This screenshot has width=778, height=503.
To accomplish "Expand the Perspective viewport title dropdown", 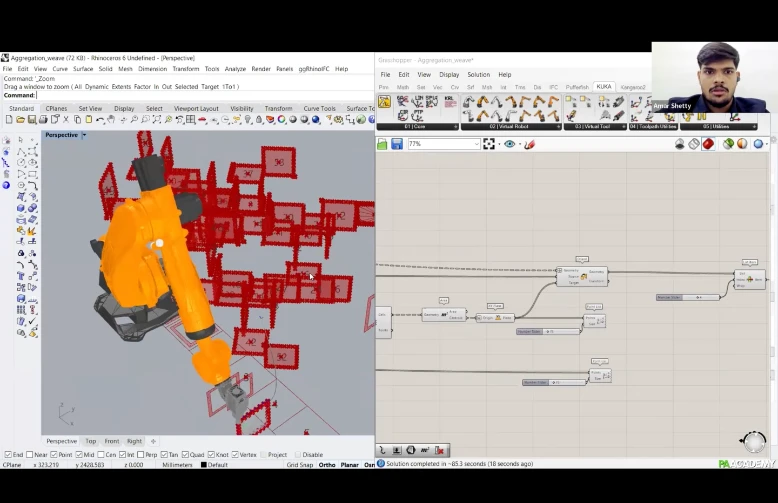I will pos(84,135).
